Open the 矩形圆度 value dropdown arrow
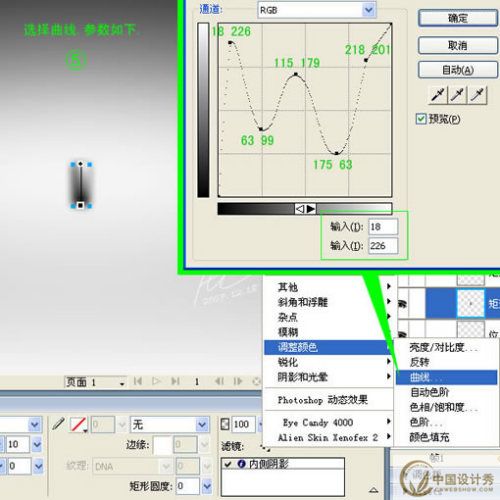This screenshot has width=500, height=500. pos(207,486)
